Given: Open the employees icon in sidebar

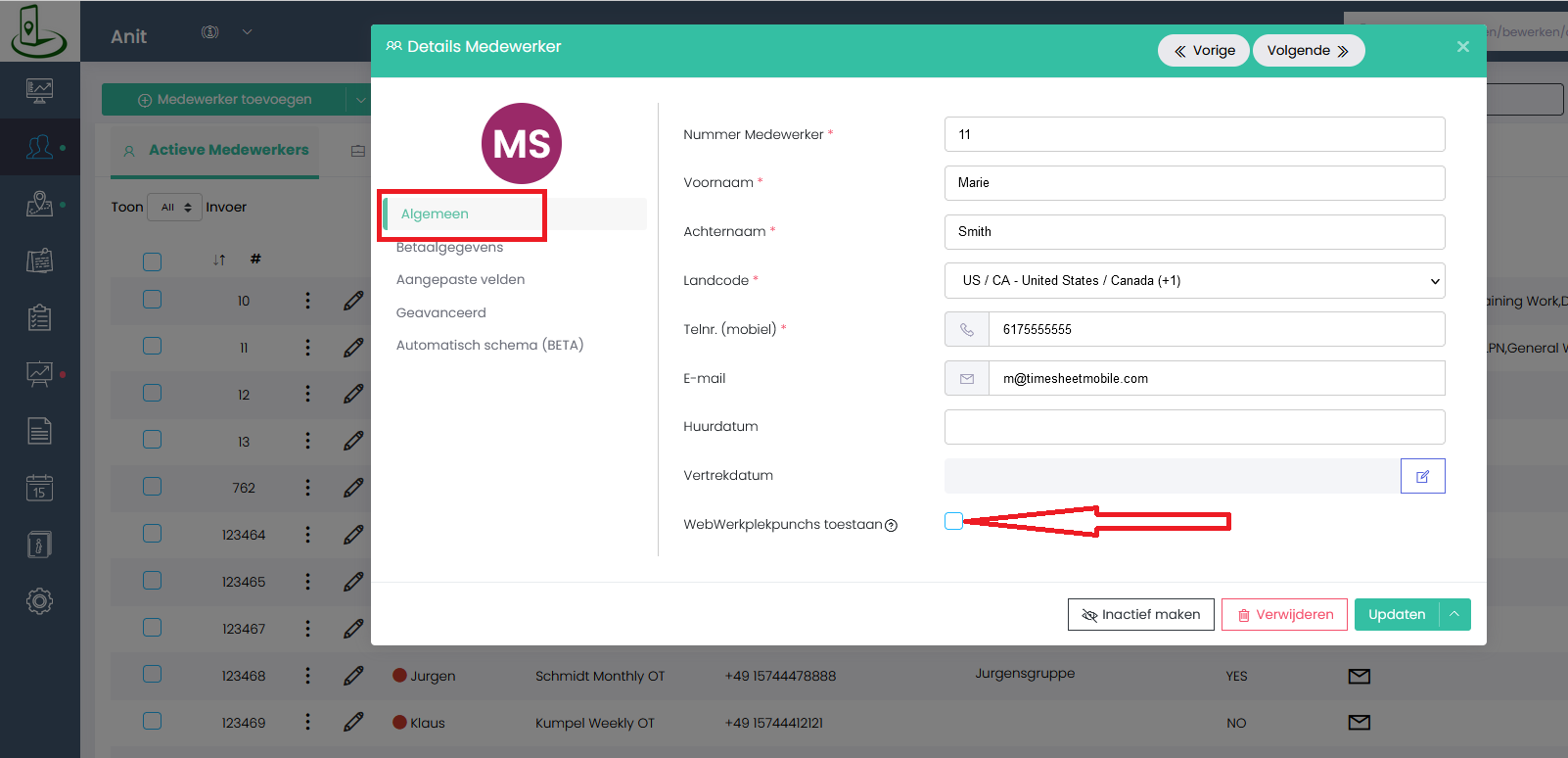Looking at the screenshot, I should pyautogui.click(x=39, y=147).
